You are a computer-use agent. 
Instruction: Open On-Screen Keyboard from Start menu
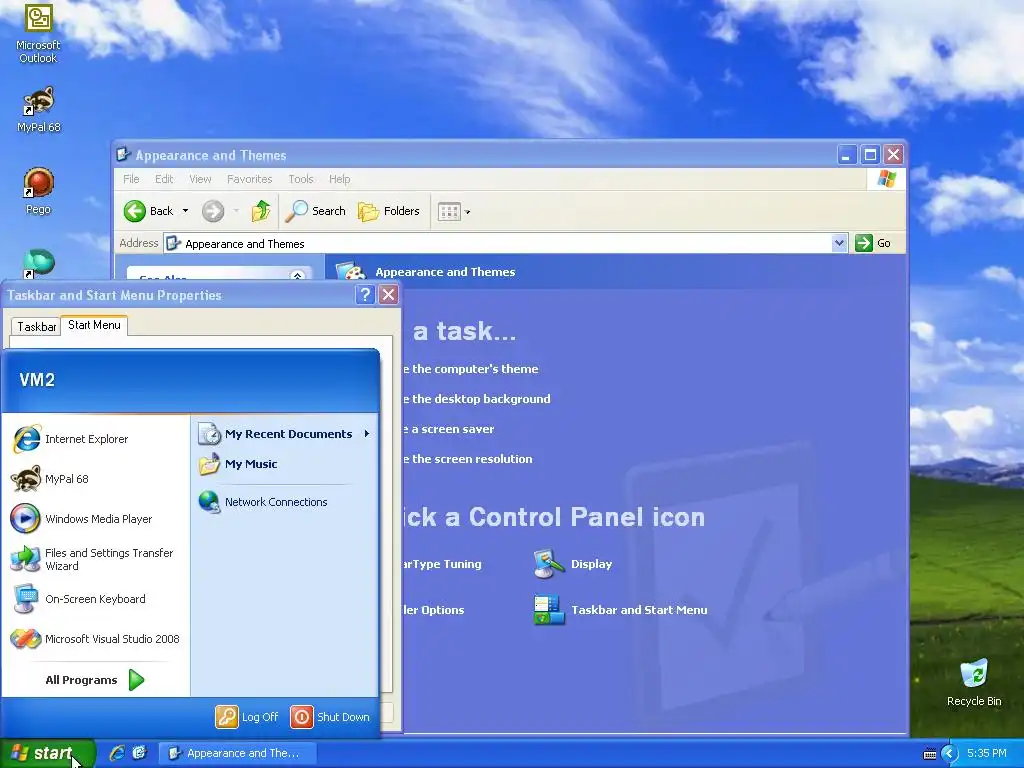(x=97, y=599)
